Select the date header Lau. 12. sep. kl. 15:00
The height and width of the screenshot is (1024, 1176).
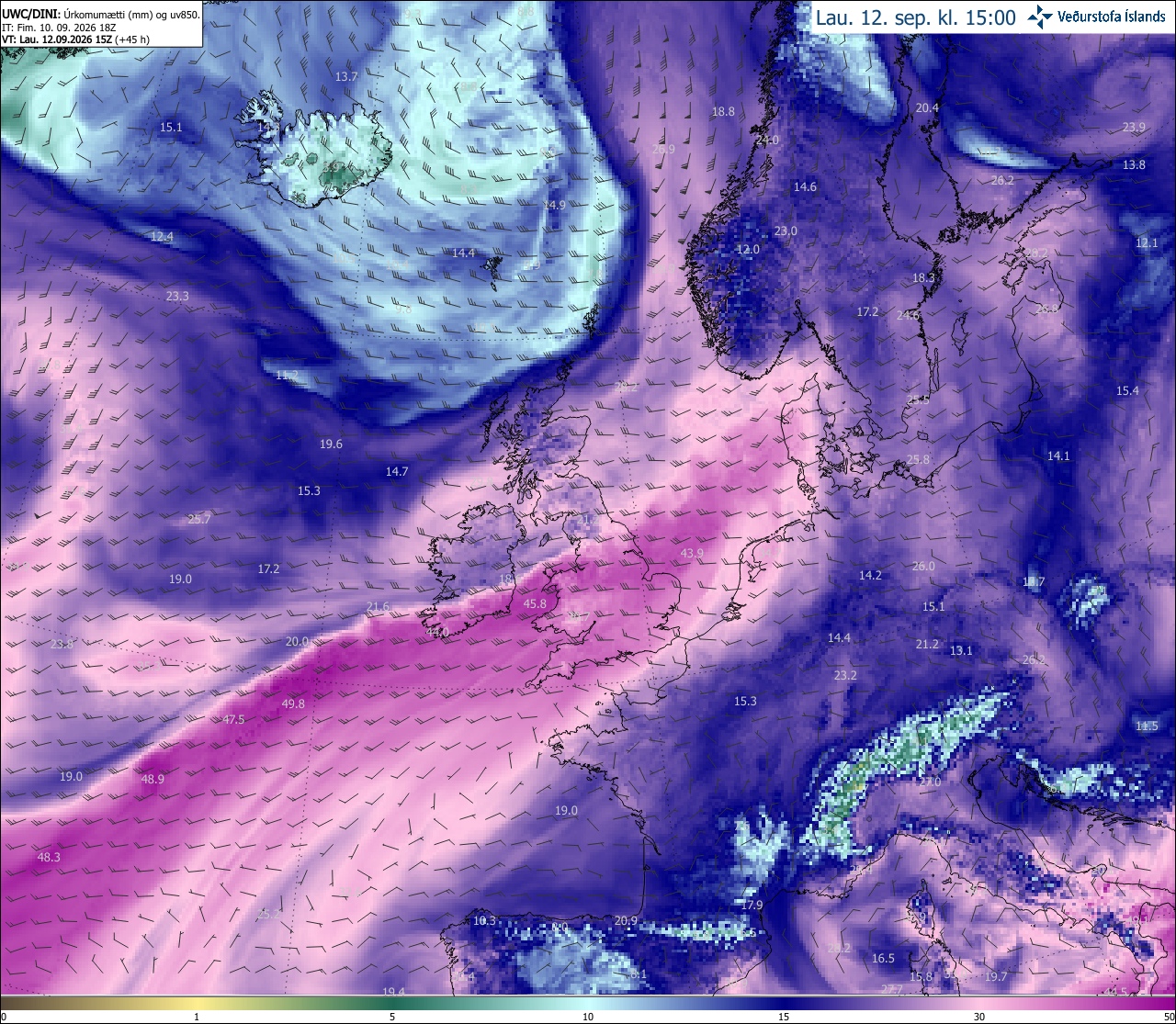pyautogui.click(x=916, y=17)
